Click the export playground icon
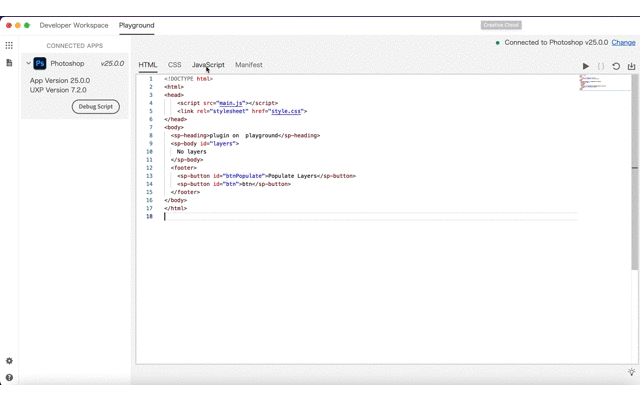The image size is (640, 400). pyautogui.click(x=631, y=66)
